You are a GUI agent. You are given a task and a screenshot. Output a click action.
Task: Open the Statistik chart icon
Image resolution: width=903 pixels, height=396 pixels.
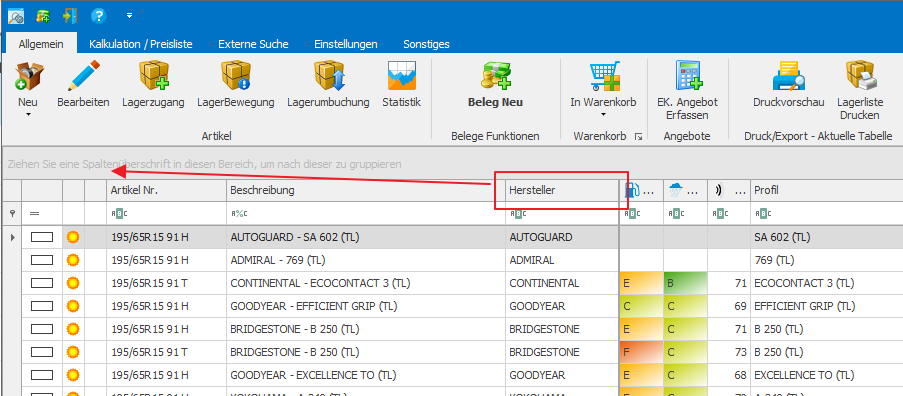[x=402, y=77]
